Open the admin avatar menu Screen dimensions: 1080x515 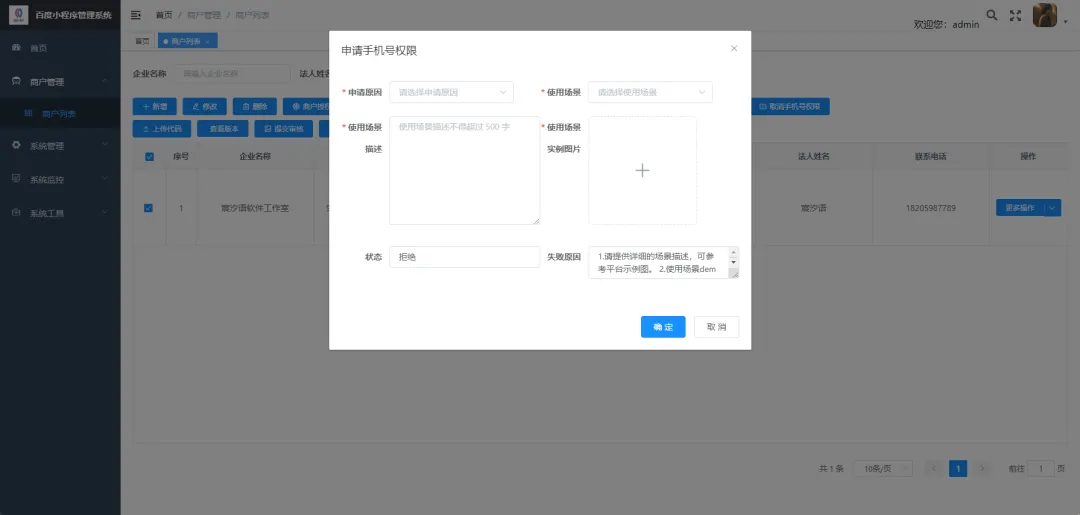(1045, 15)
